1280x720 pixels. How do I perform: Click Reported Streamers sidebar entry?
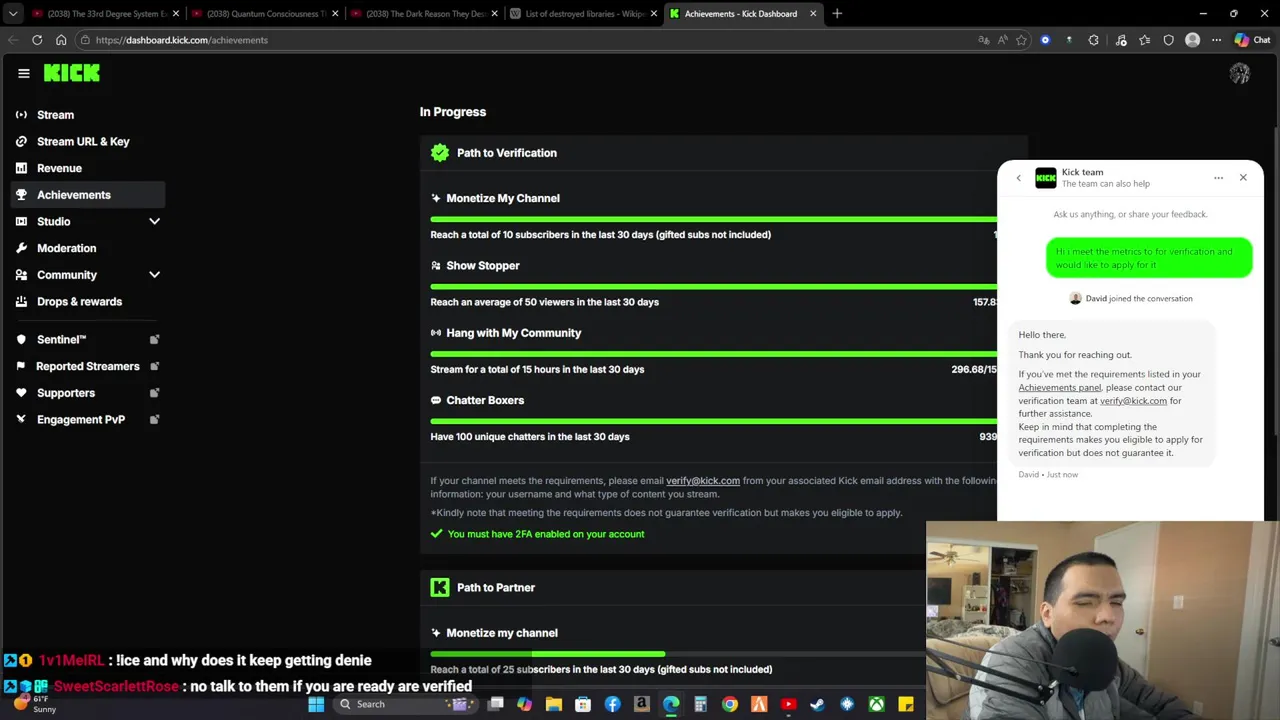click(x=88, y=366)
